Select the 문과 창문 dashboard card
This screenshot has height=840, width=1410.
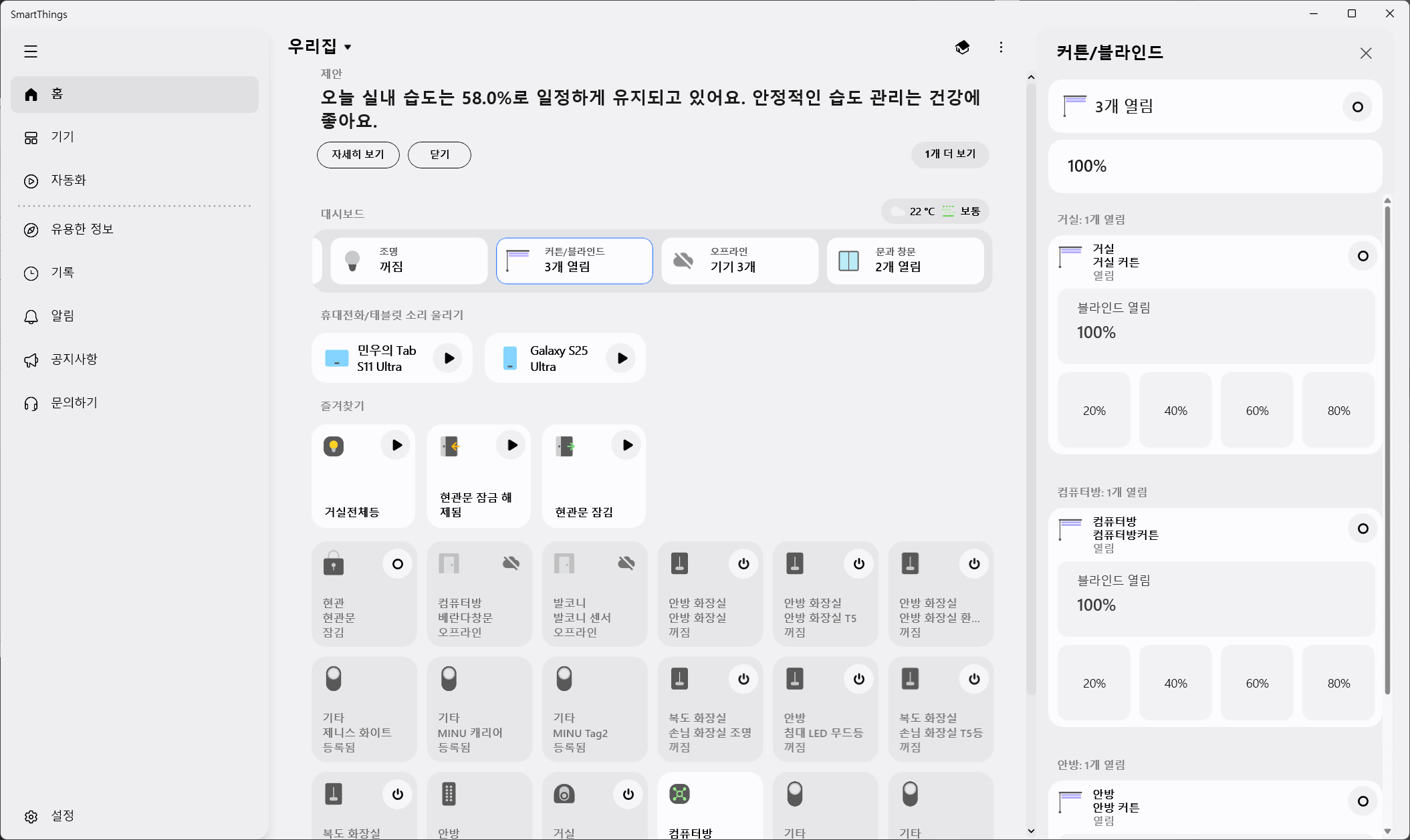[x=905, y=260]
